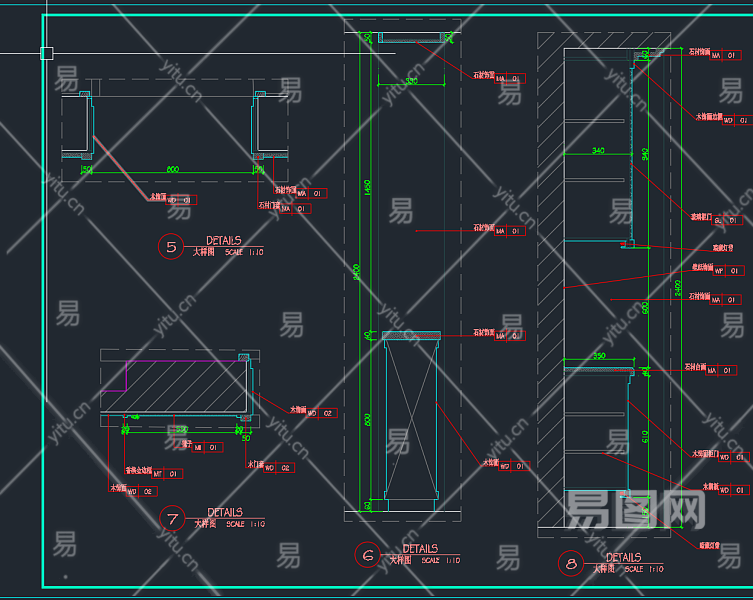
Task: Select the DETAILS title above detail 5
Action: click(x=224, y=241)
